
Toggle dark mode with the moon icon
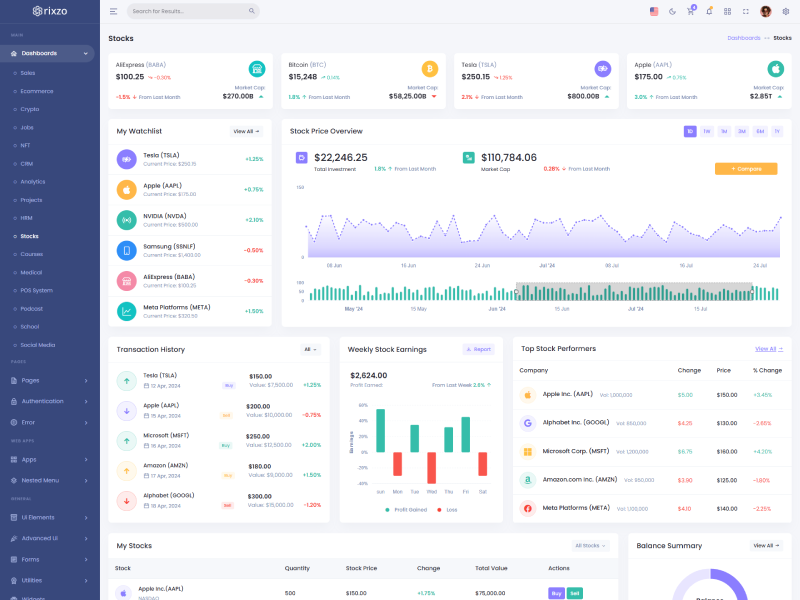coord(672,11)
